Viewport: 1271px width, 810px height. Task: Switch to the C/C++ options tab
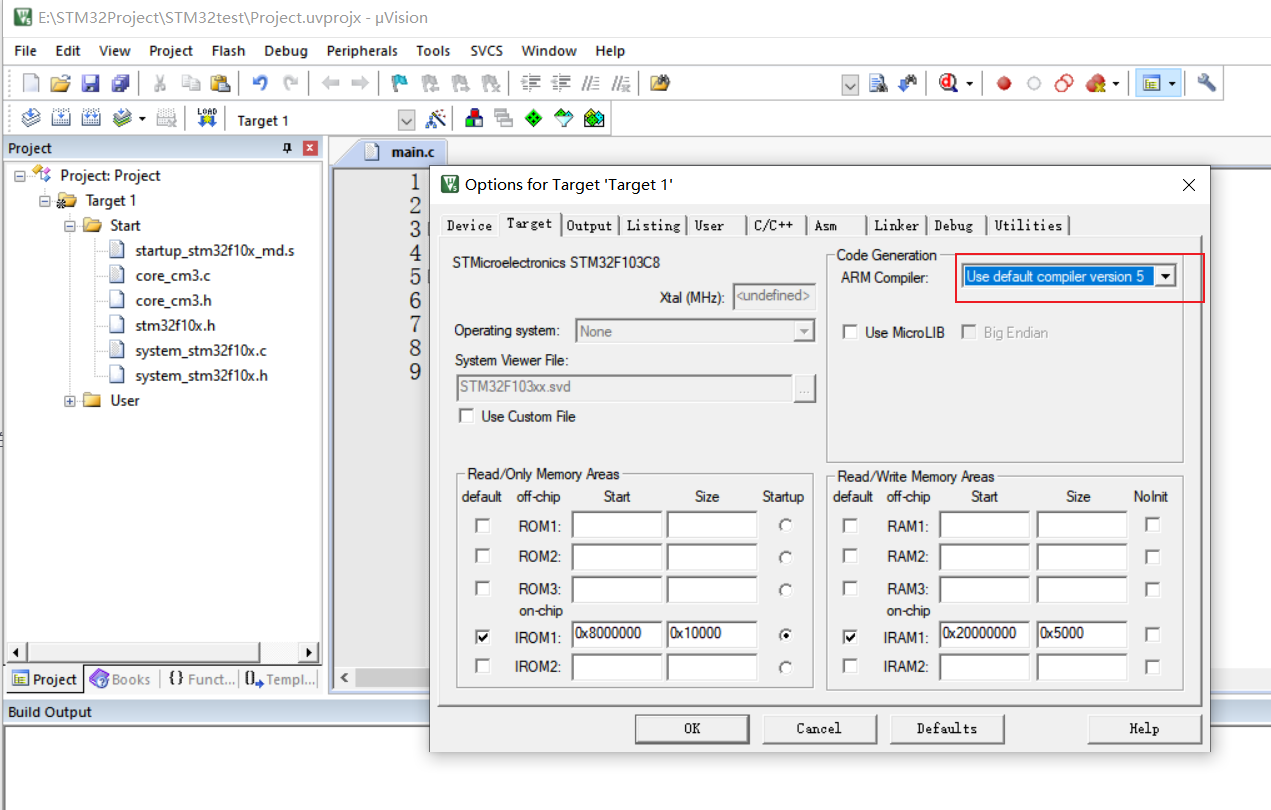pyautogui.click(x=773, y=225)
